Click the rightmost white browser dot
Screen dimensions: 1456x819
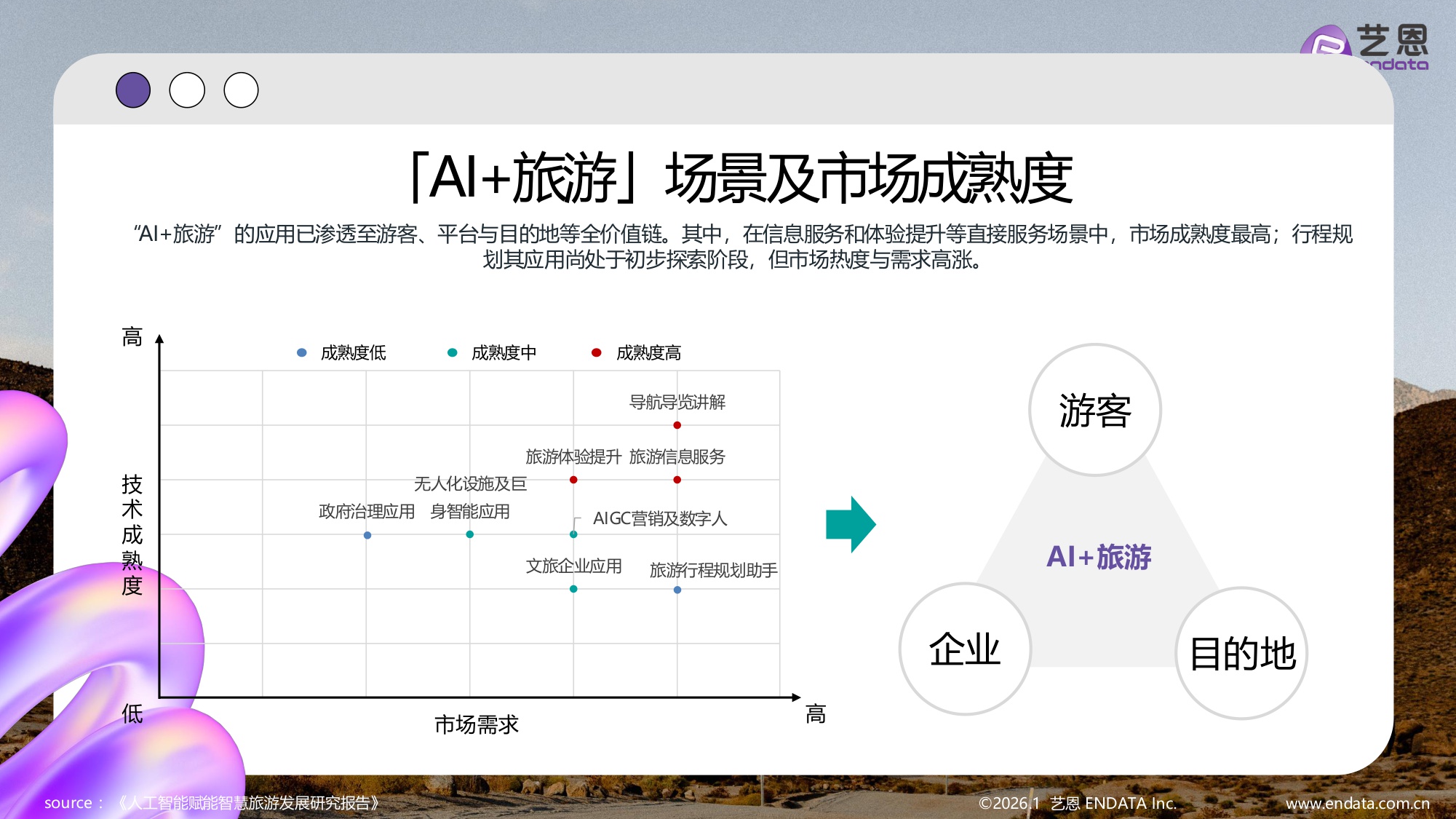[x=241, y=89]
